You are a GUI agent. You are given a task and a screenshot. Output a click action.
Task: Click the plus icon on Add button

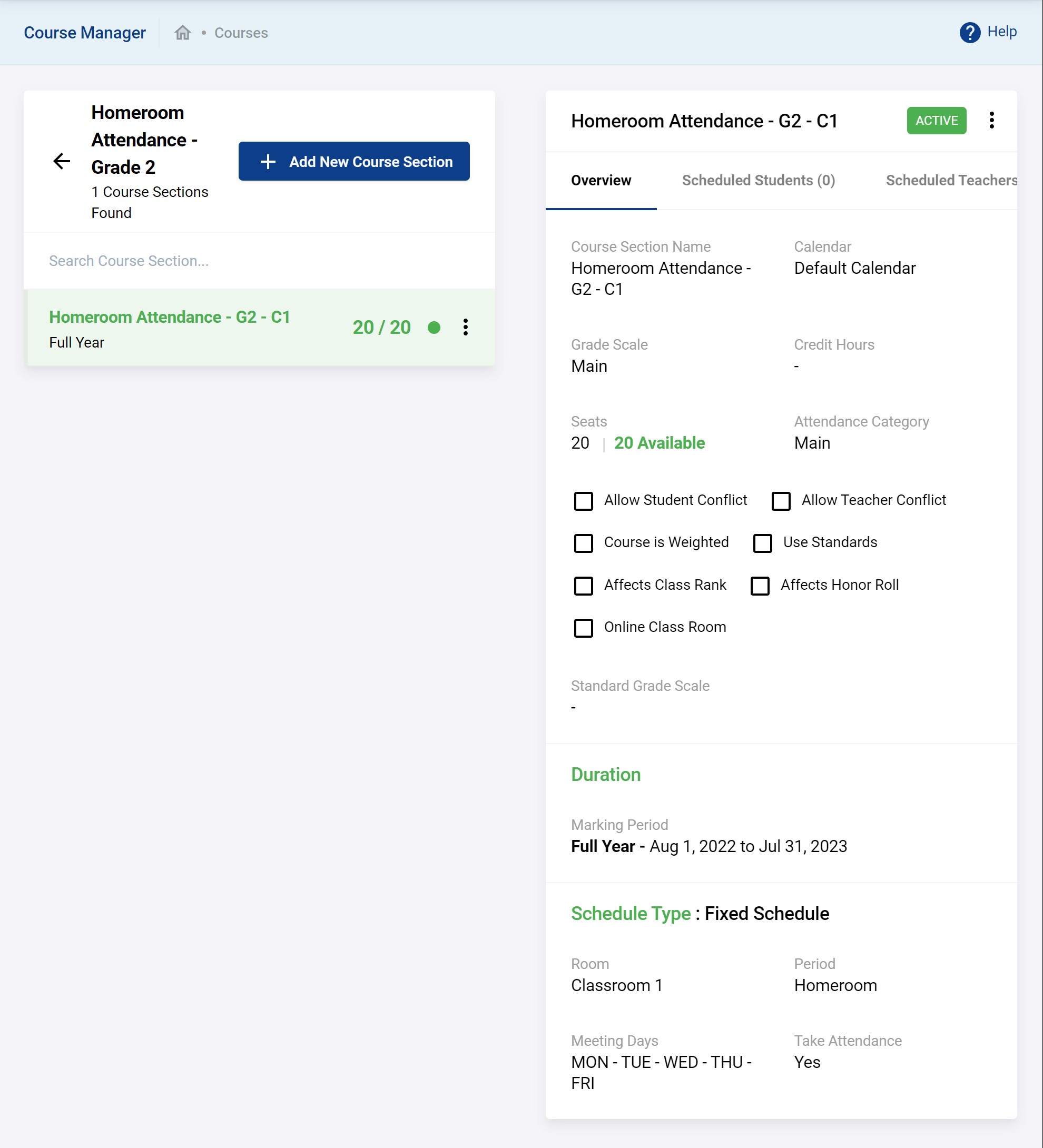click(x=268, y=162)
